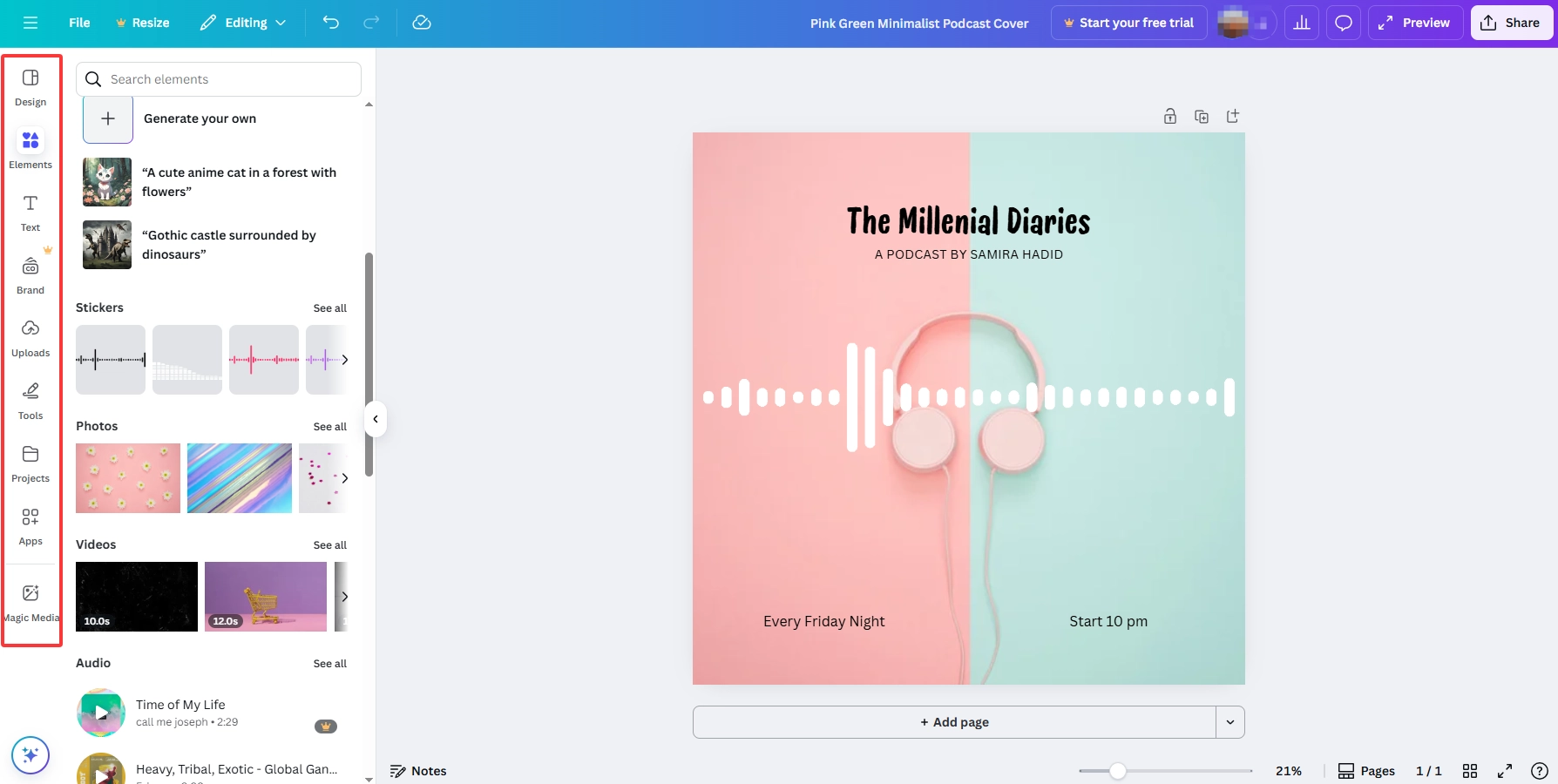1558x784 pixels.
Task: Duplicate the page using the copy icon
Action: point(1202,115)
